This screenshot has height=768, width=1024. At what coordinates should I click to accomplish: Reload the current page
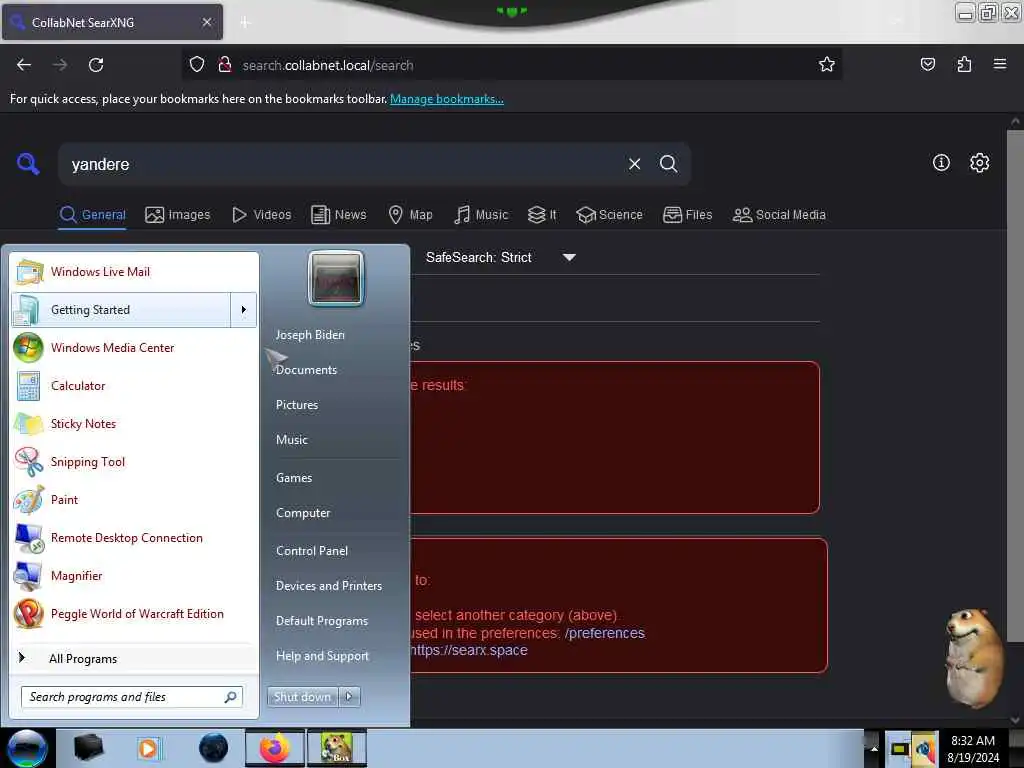pos(96,65)
